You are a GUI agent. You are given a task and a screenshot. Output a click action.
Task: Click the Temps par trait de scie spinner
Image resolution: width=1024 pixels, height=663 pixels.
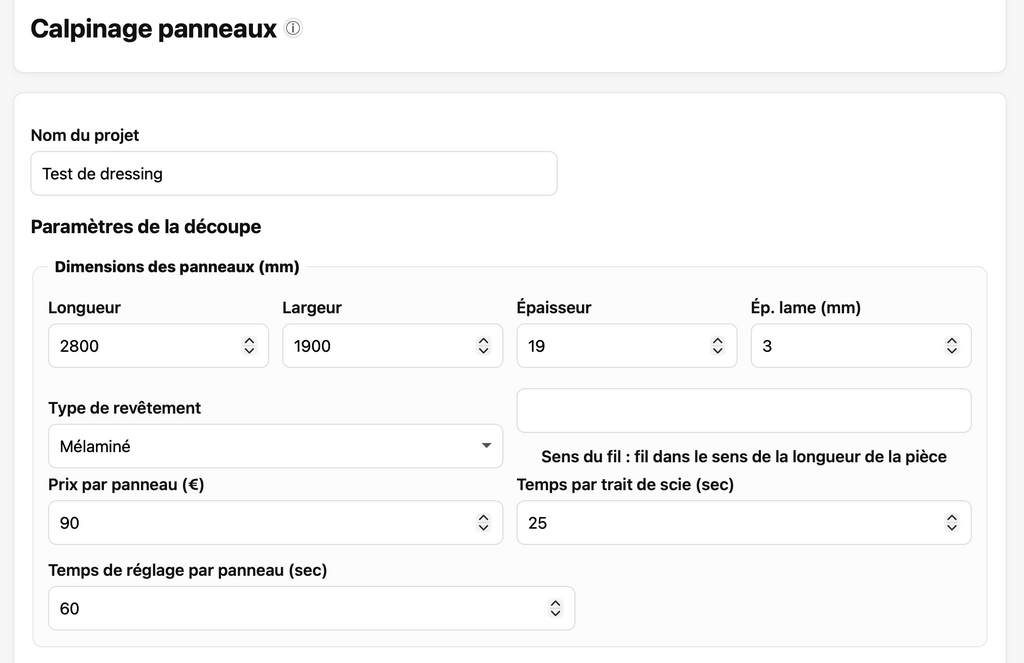(951, 523)
